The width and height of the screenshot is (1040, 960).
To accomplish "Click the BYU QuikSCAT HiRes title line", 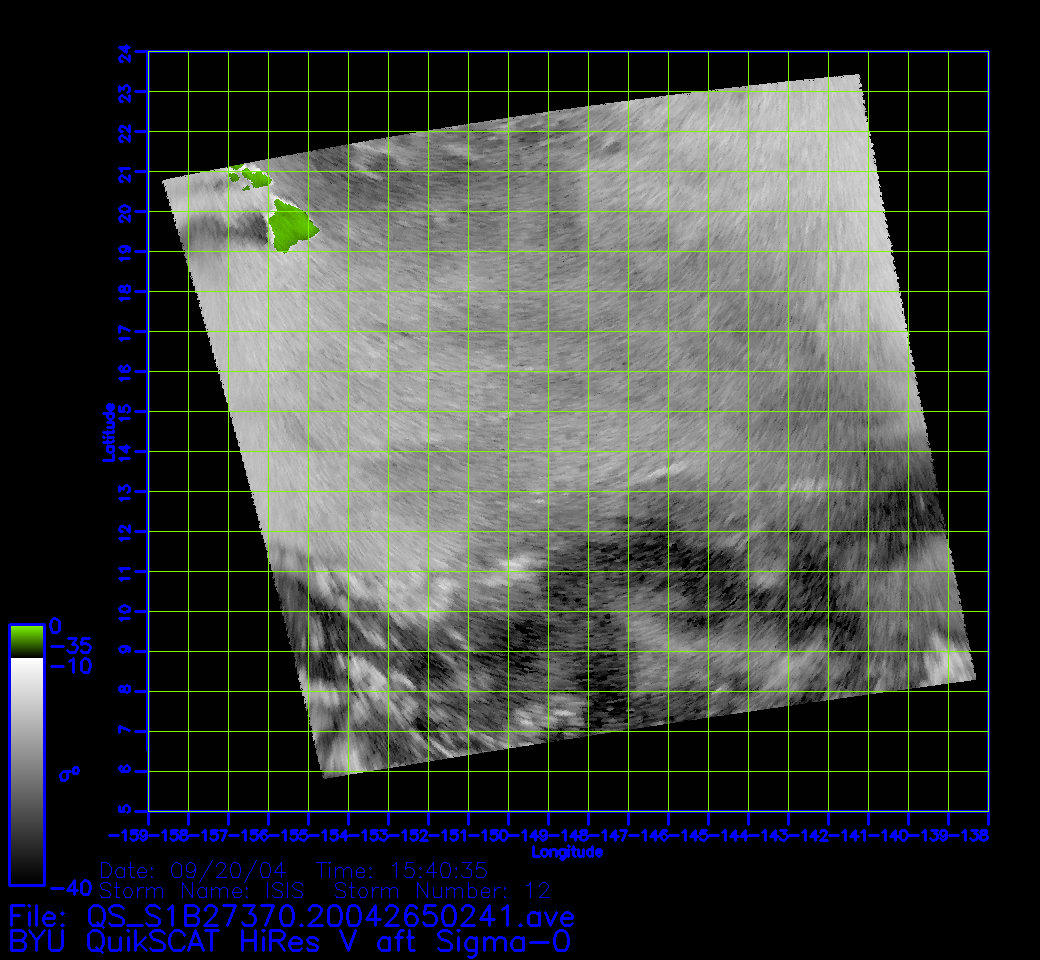I will pos(290,941).
